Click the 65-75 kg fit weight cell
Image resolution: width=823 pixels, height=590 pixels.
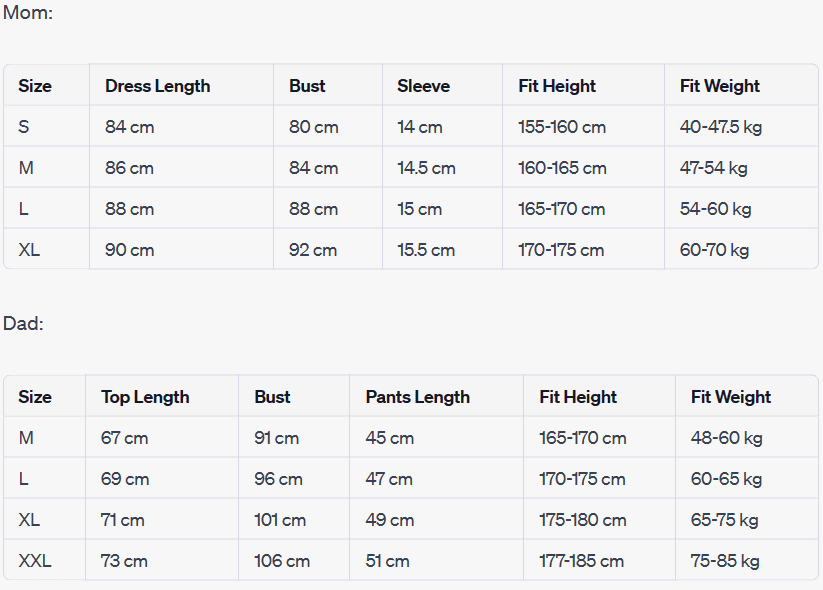coord(724,520)
